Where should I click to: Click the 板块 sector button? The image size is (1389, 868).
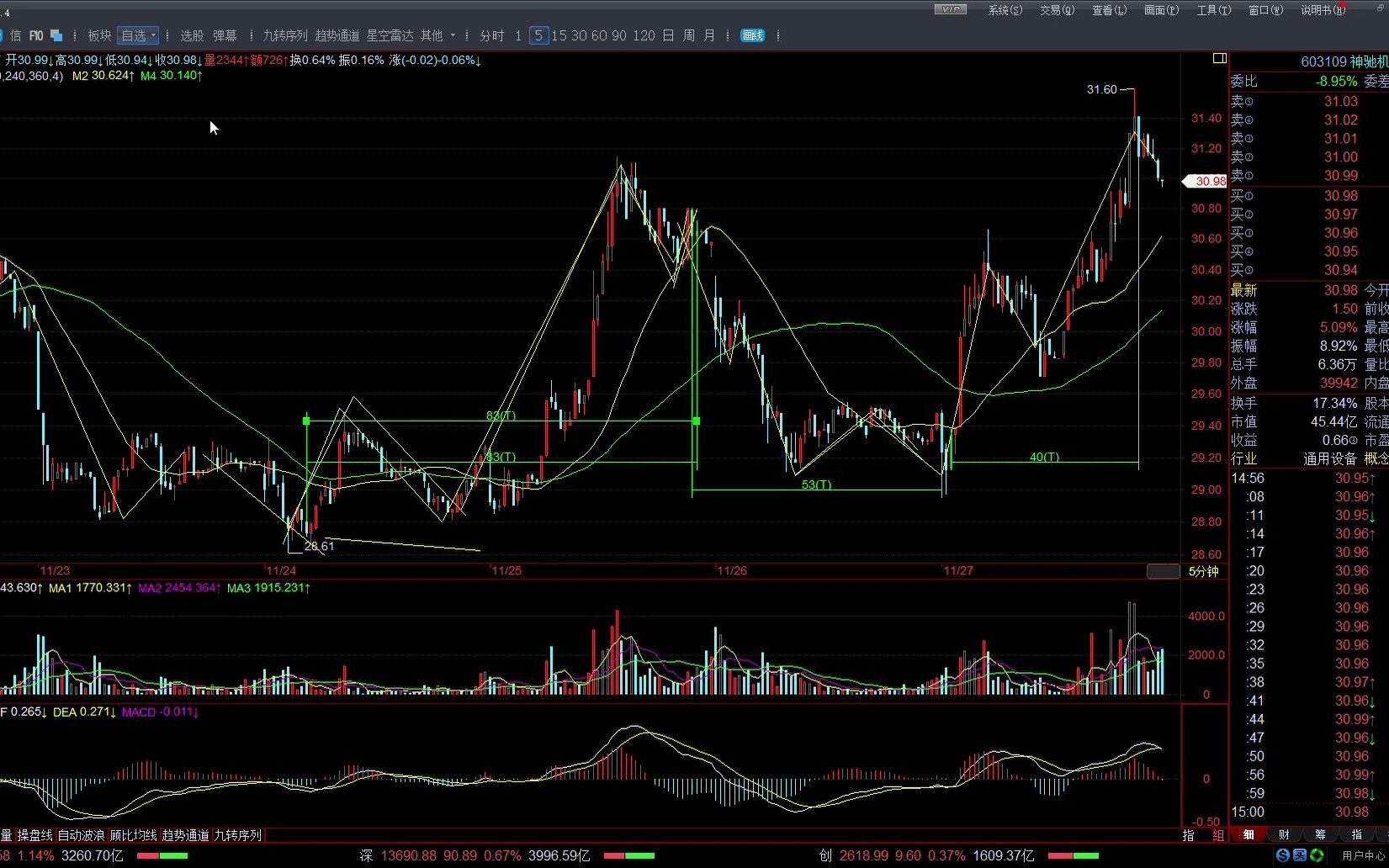[x=99, y=35]
